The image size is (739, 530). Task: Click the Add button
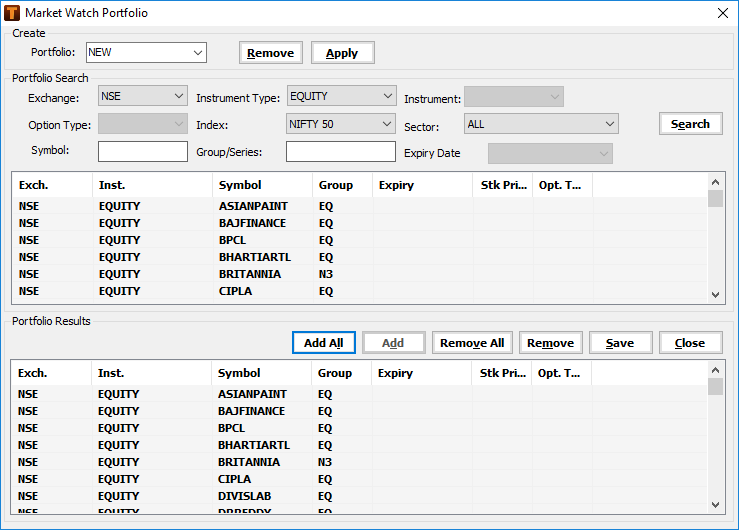pos(394,342)
